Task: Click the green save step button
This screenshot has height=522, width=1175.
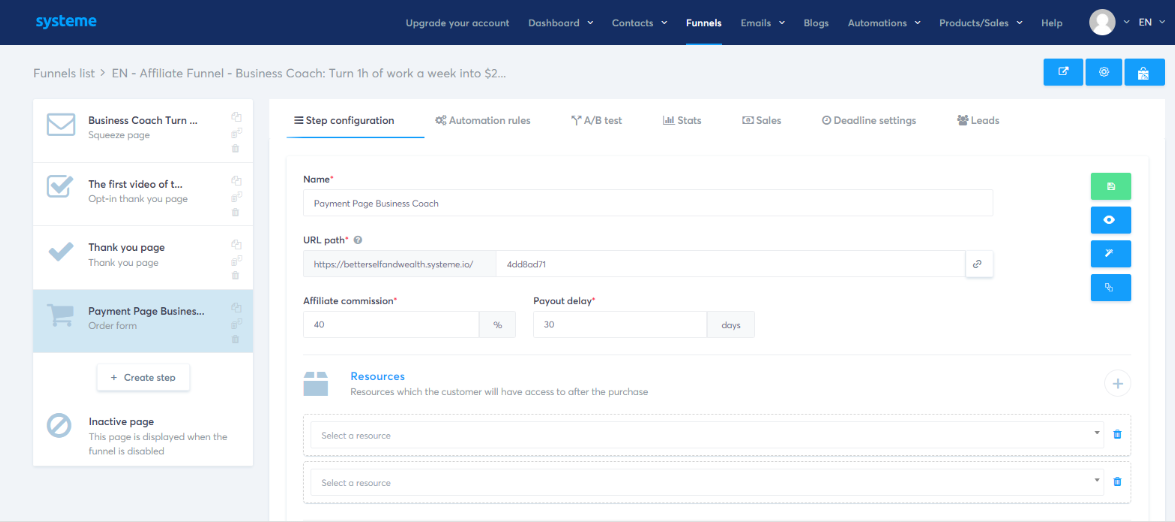Action: coord(1110,187)
